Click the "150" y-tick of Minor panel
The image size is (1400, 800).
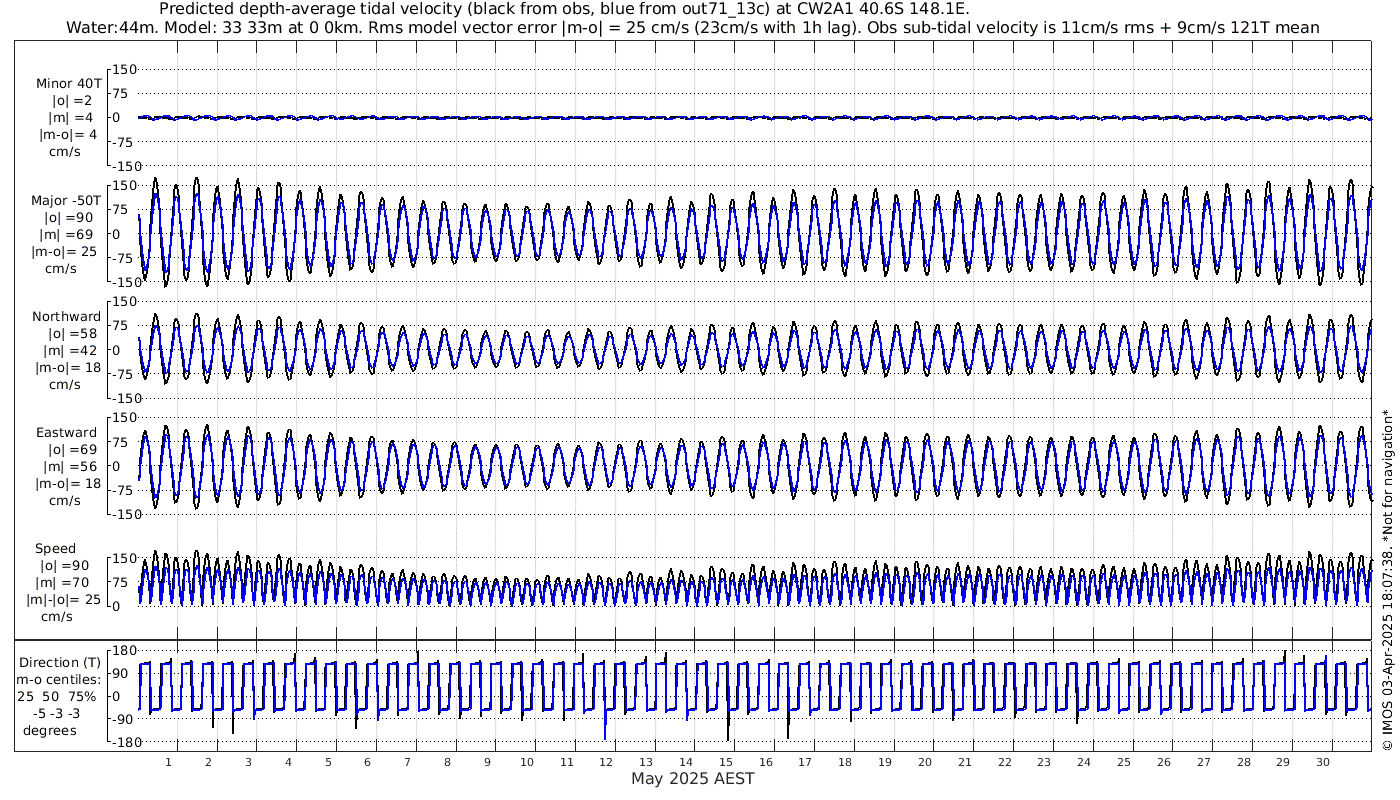coord(123,70)
